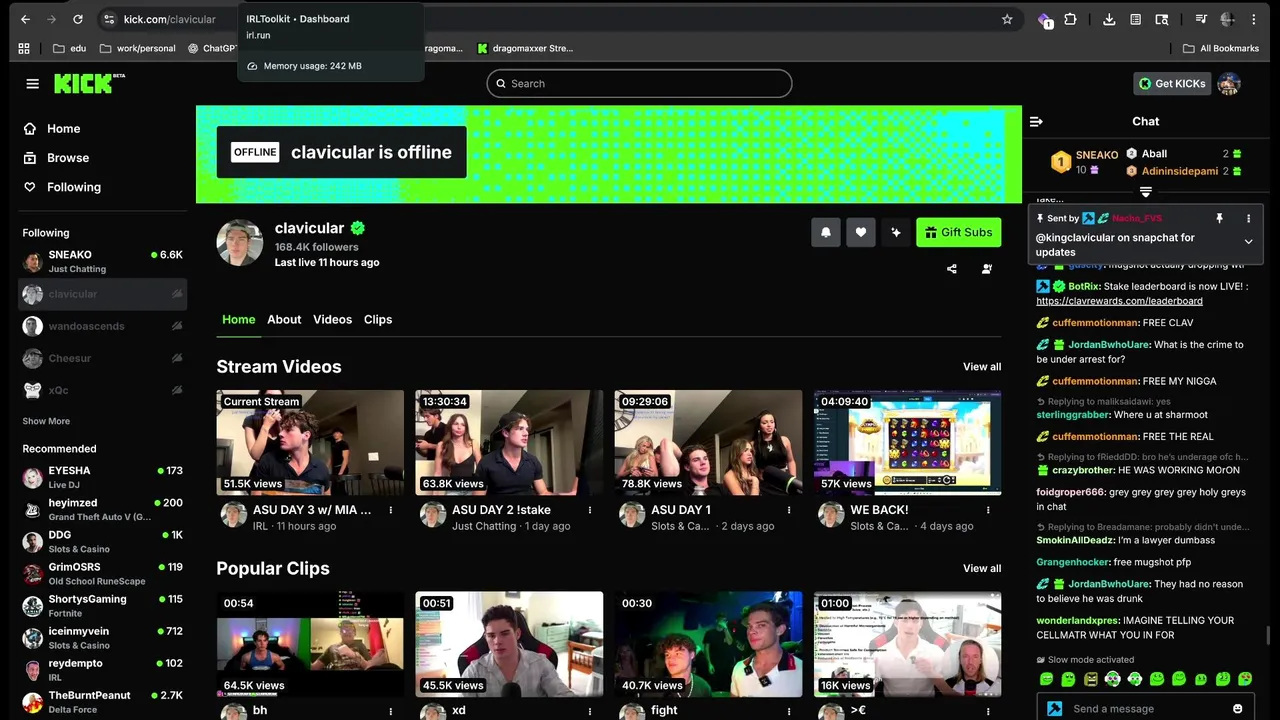This screenshot has width=1280, height=720.
Task: Open EYESHA recommended channel
Action: (103, 477)
